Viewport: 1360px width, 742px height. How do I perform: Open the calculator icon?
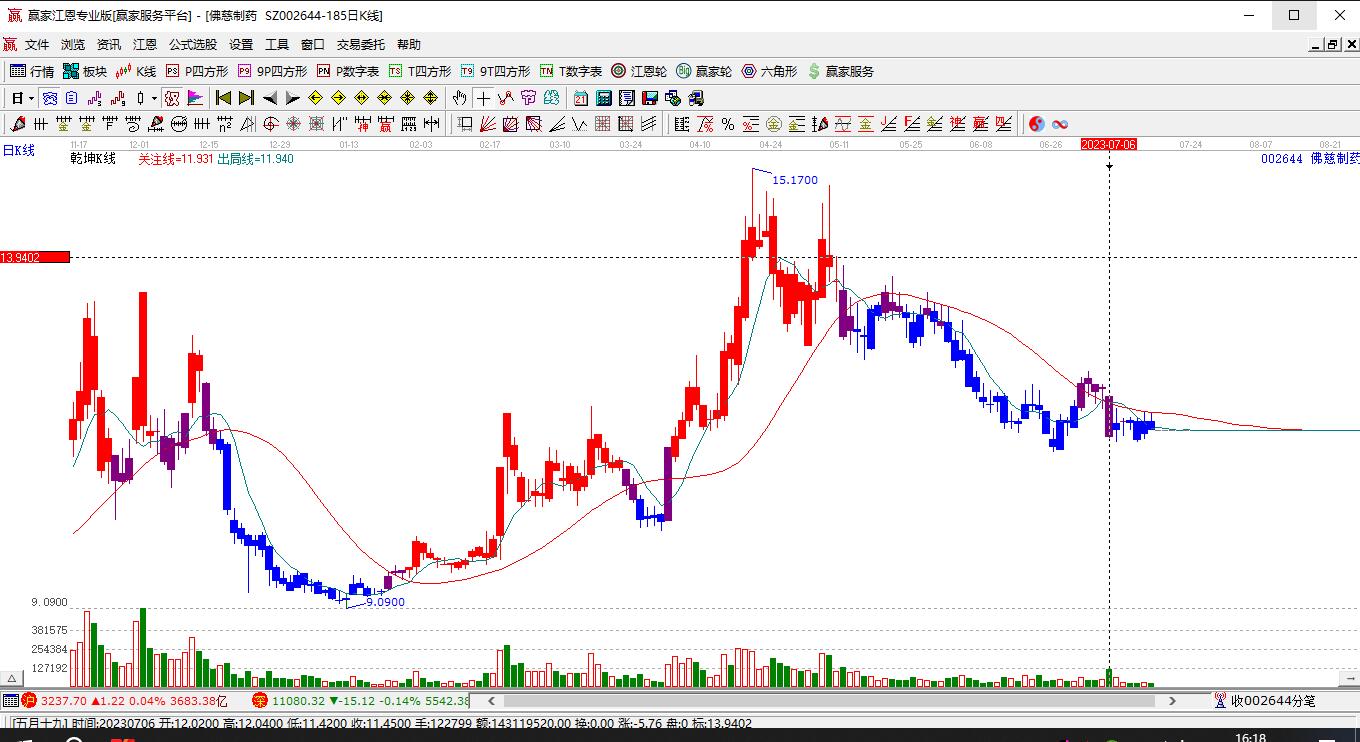pyautogui.click(x=604, y=98)
